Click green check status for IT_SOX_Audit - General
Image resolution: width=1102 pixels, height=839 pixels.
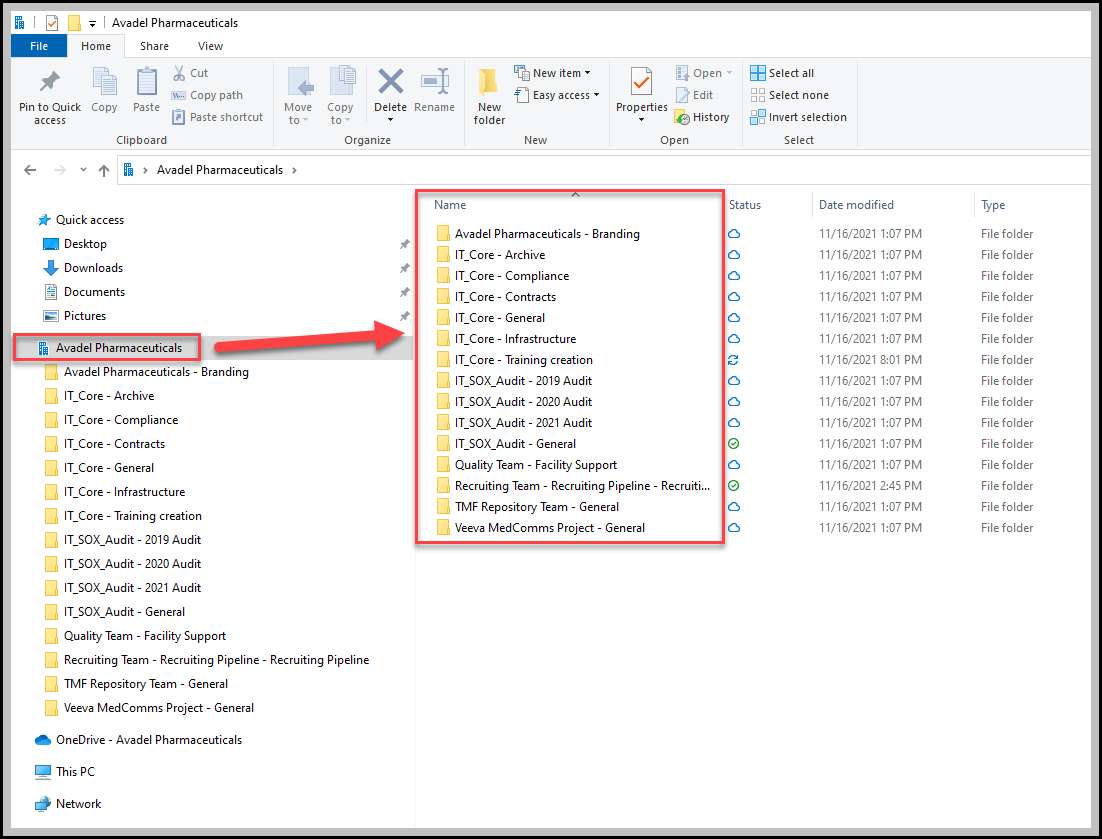pyautogui.click(x=733, y=443)
